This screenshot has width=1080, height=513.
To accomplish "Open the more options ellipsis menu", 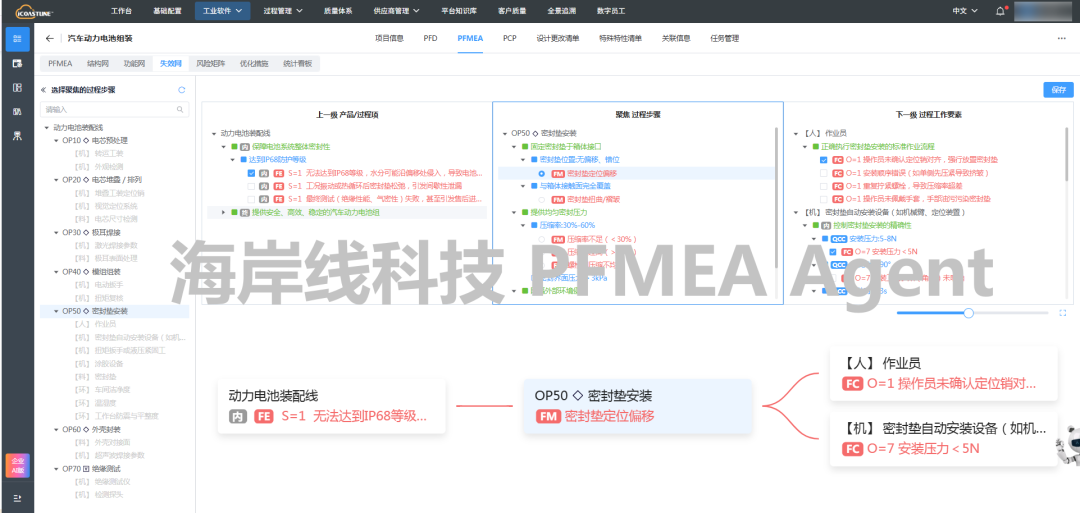I will tap(1061, 39).
